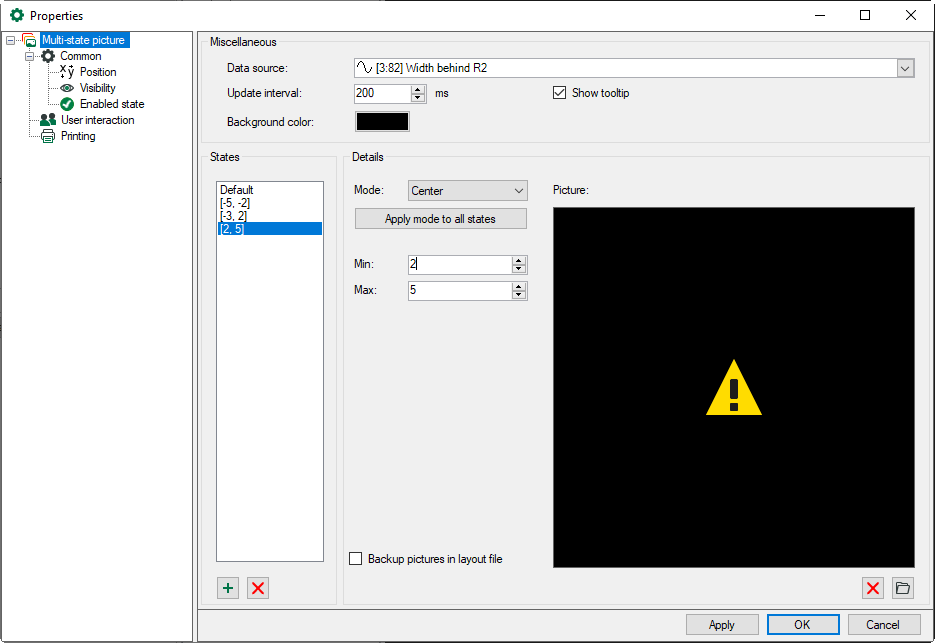Click Apply mode to all states button
This screenshot has height=643, width=935.
tap(441, 219)
